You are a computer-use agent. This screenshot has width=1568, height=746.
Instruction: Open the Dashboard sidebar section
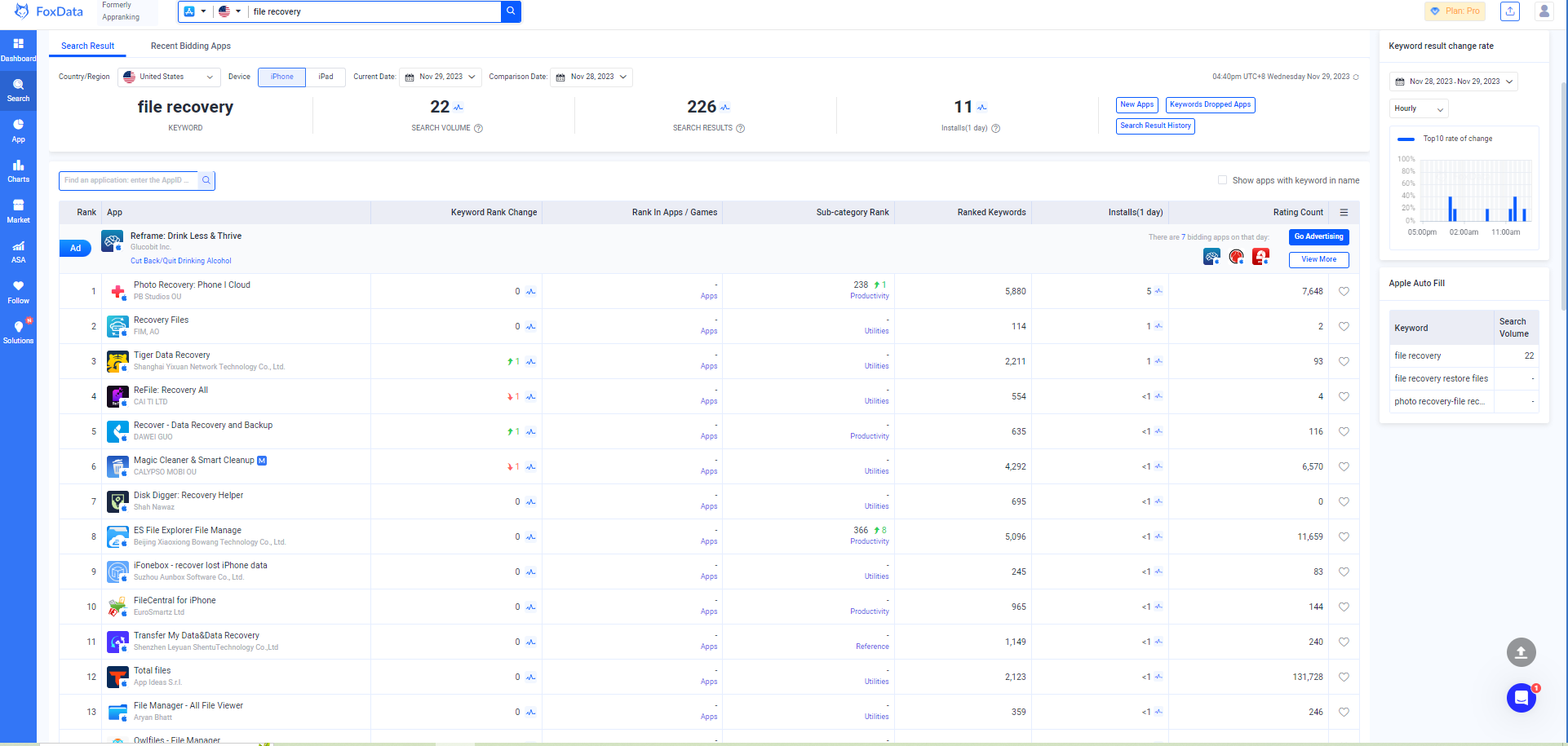18,49
